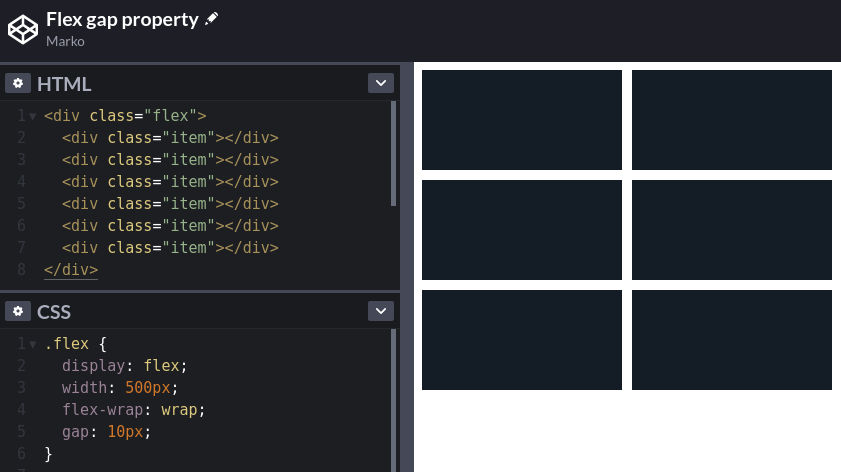
Task: Open HTML editor settings gear
Action: pos(18,84)
